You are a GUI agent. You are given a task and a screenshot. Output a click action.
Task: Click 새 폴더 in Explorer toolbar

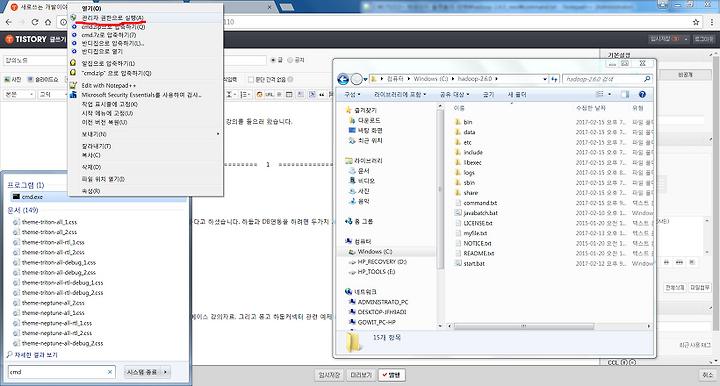pyautogui.click(x=517, y=95)
